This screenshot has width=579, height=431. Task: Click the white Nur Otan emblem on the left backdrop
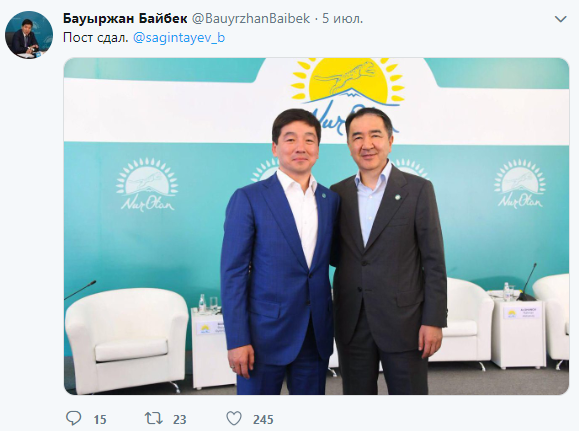click(x=147, y=185)
